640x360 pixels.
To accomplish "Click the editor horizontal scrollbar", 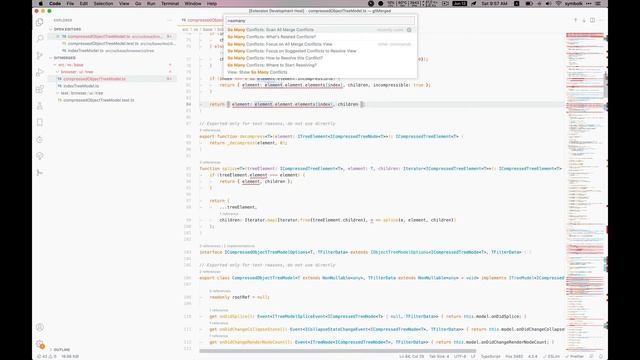I will coord(338,351).
